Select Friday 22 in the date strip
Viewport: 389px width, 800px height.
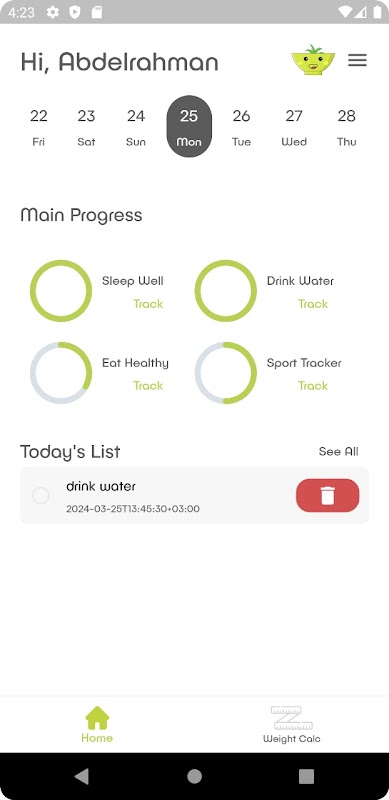point(38,127)
